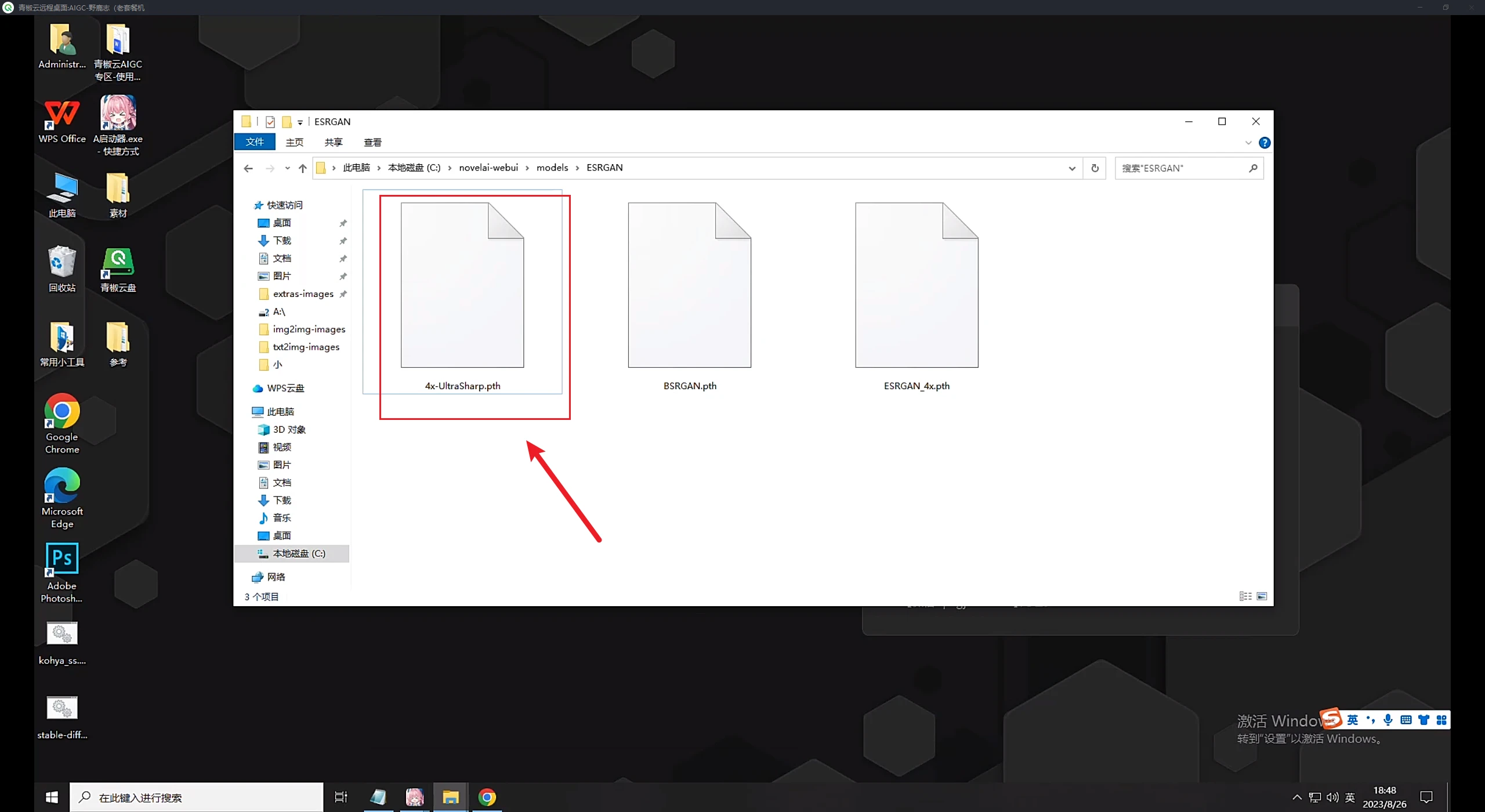This screenshot has width=1485, height=812.
Task: Click the Back navigation arrow
Action: click(x=248, y=168)
